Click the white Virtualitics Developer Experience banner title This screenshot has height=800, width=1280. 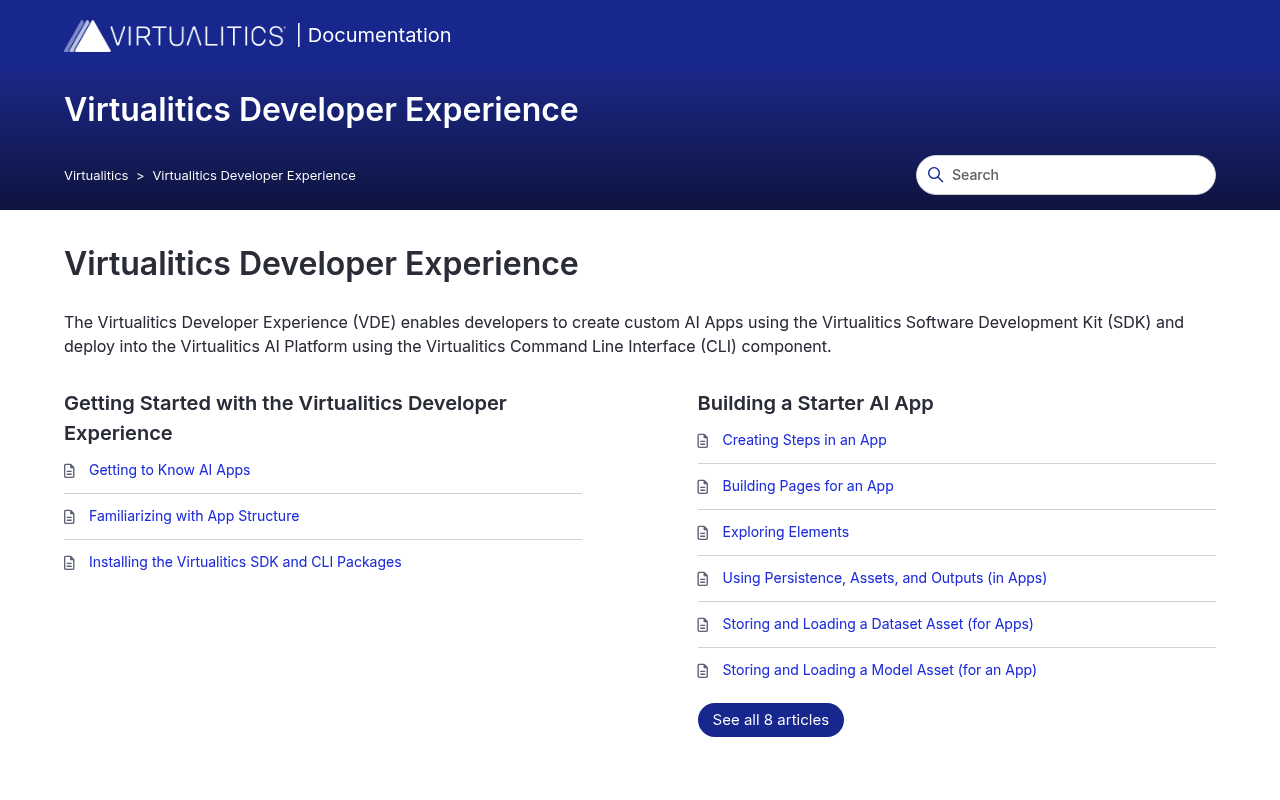pos(321,109)
